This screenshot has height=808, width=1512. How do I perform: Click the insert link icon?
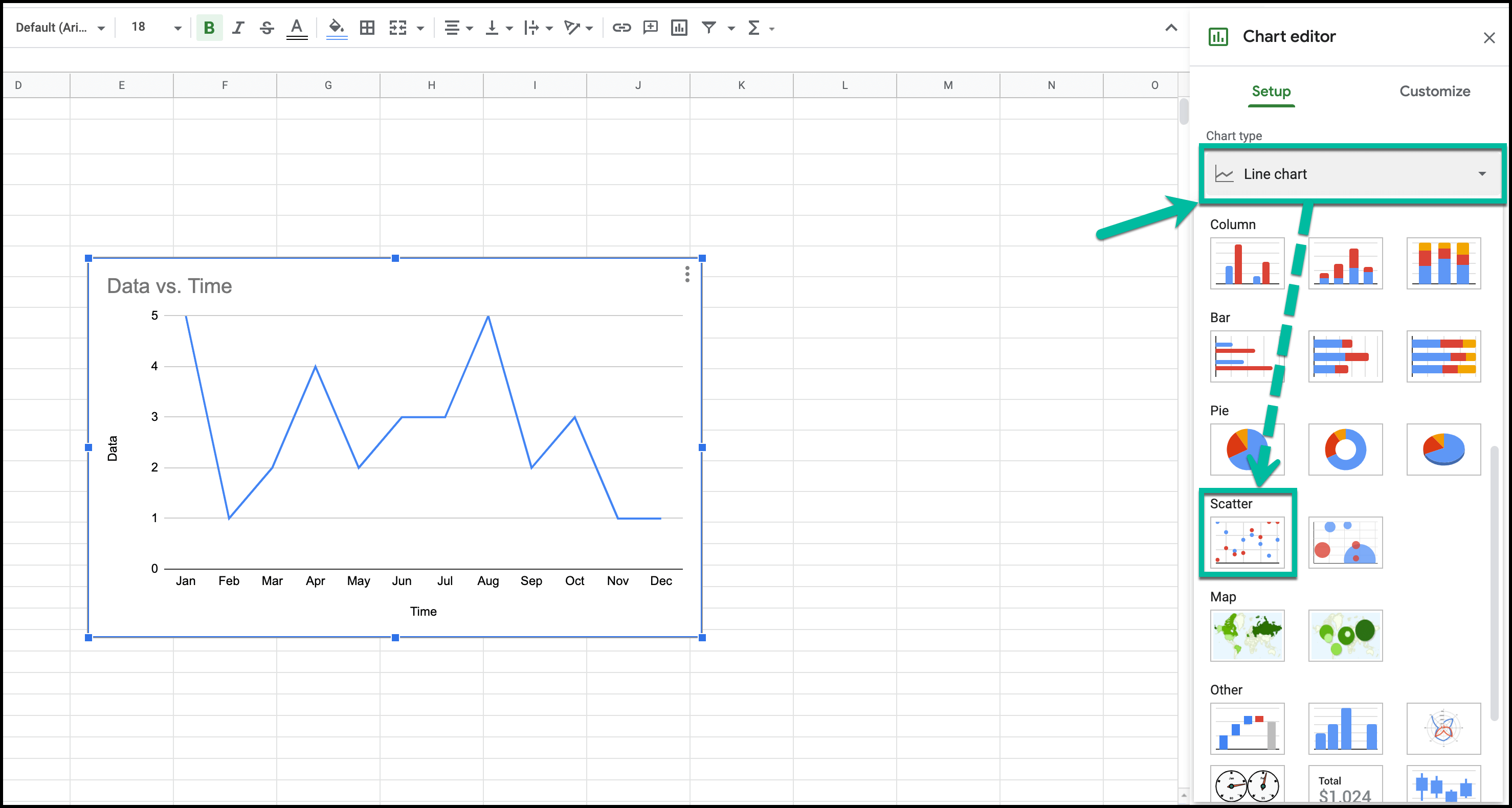621,28
